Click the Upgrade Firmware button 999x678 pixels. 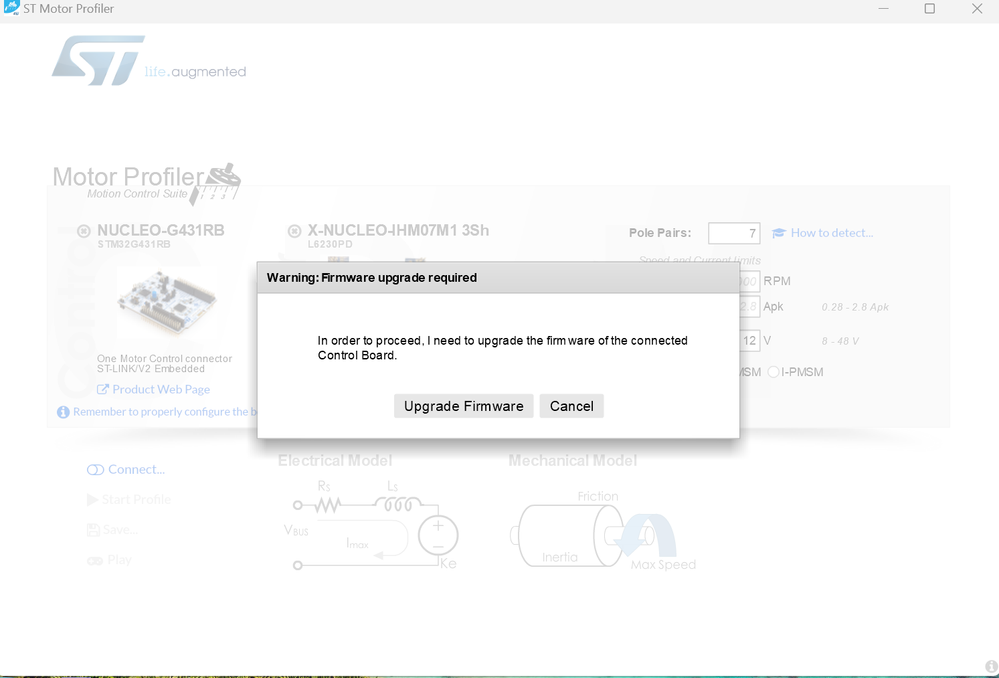pyautogui.click(x=463, y=406)
